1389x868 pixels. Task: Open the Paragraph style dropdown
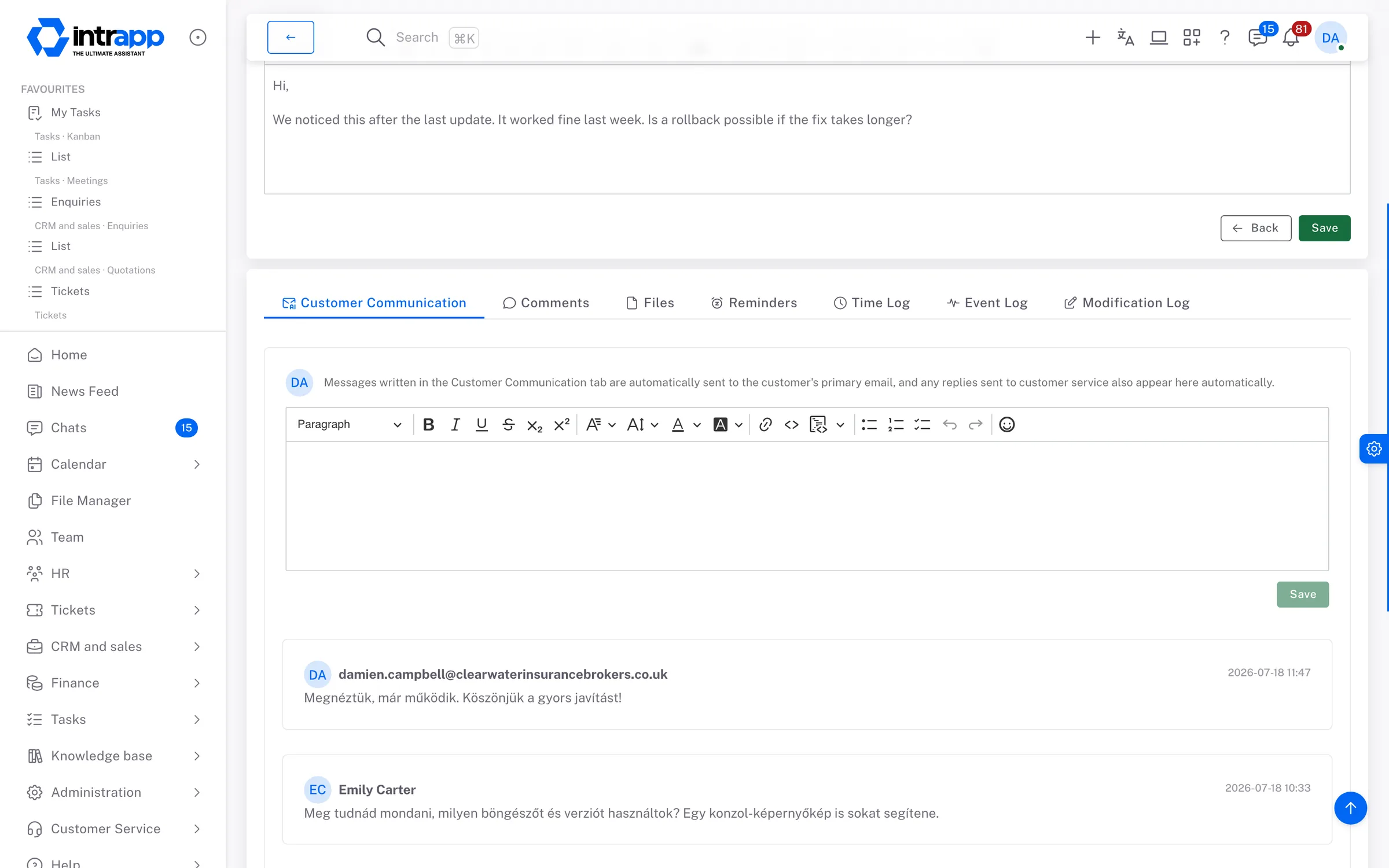coord(349,425)
